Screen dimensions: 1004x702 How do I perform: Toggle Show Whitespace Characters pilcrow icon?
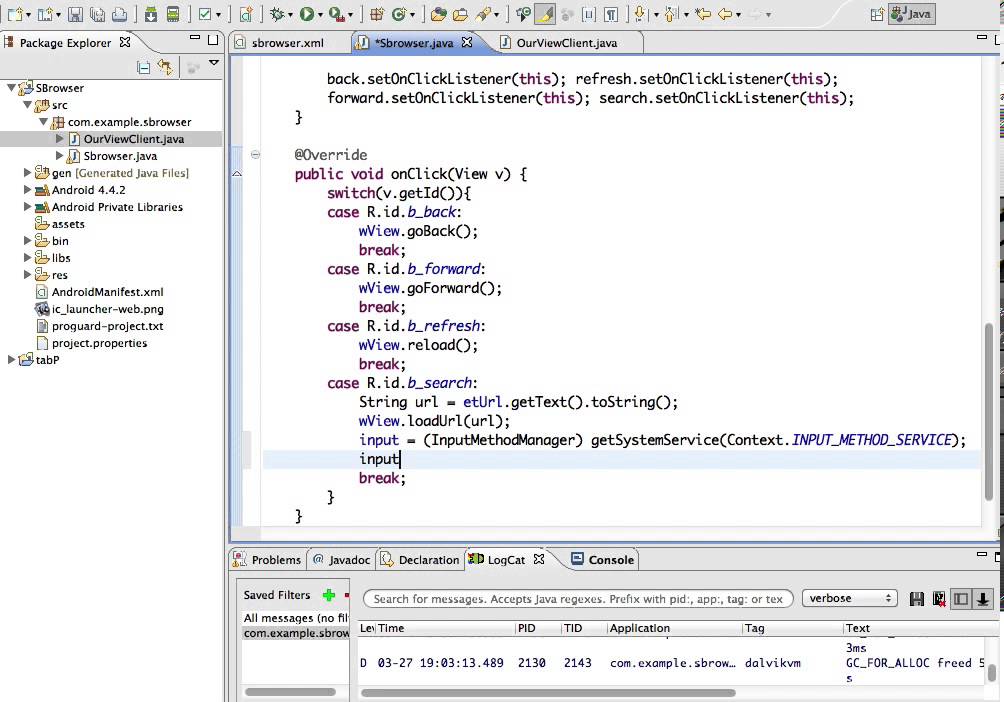tap(611, 14)
